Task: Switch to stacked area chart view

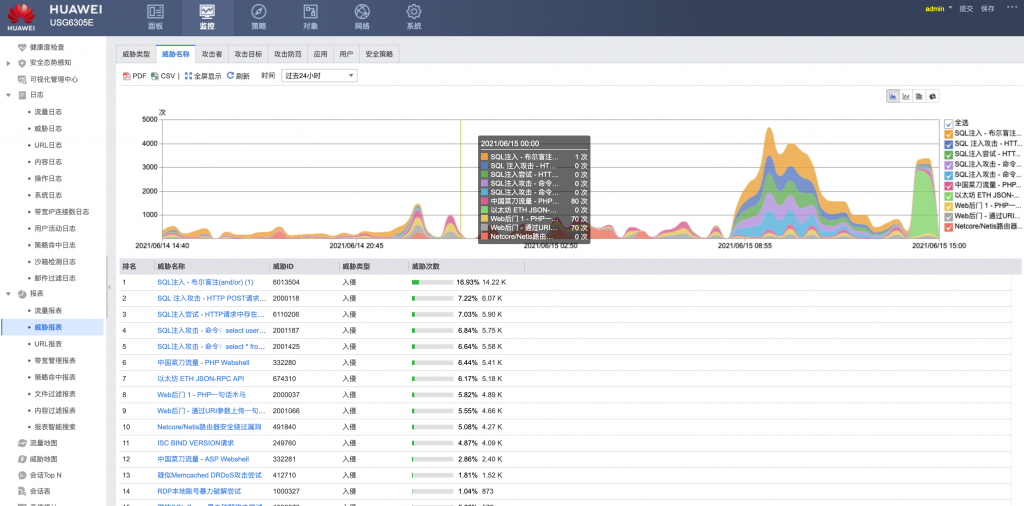Action: (893, 97)
